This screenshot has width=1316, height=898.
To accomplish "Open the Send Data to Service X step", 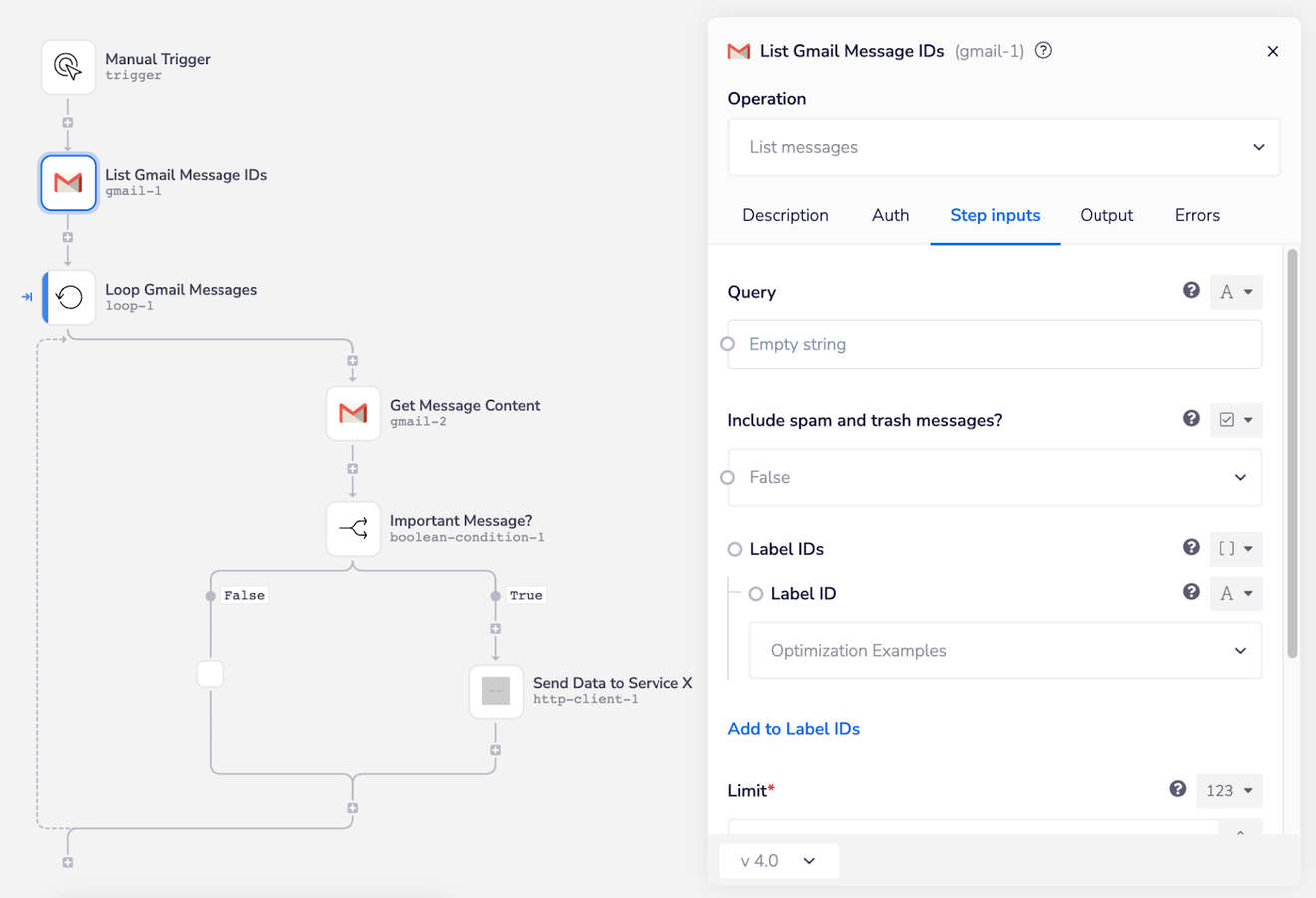I will pyautogui.click(x=496, y=691).
